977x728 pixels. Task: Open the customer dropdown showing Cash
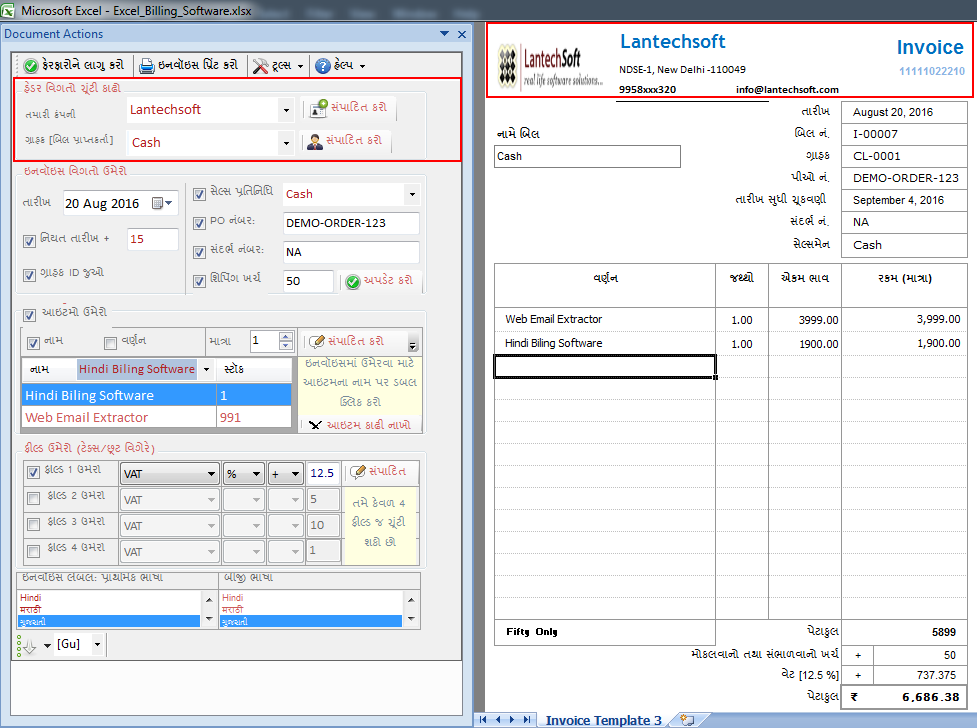coord(286,143)
